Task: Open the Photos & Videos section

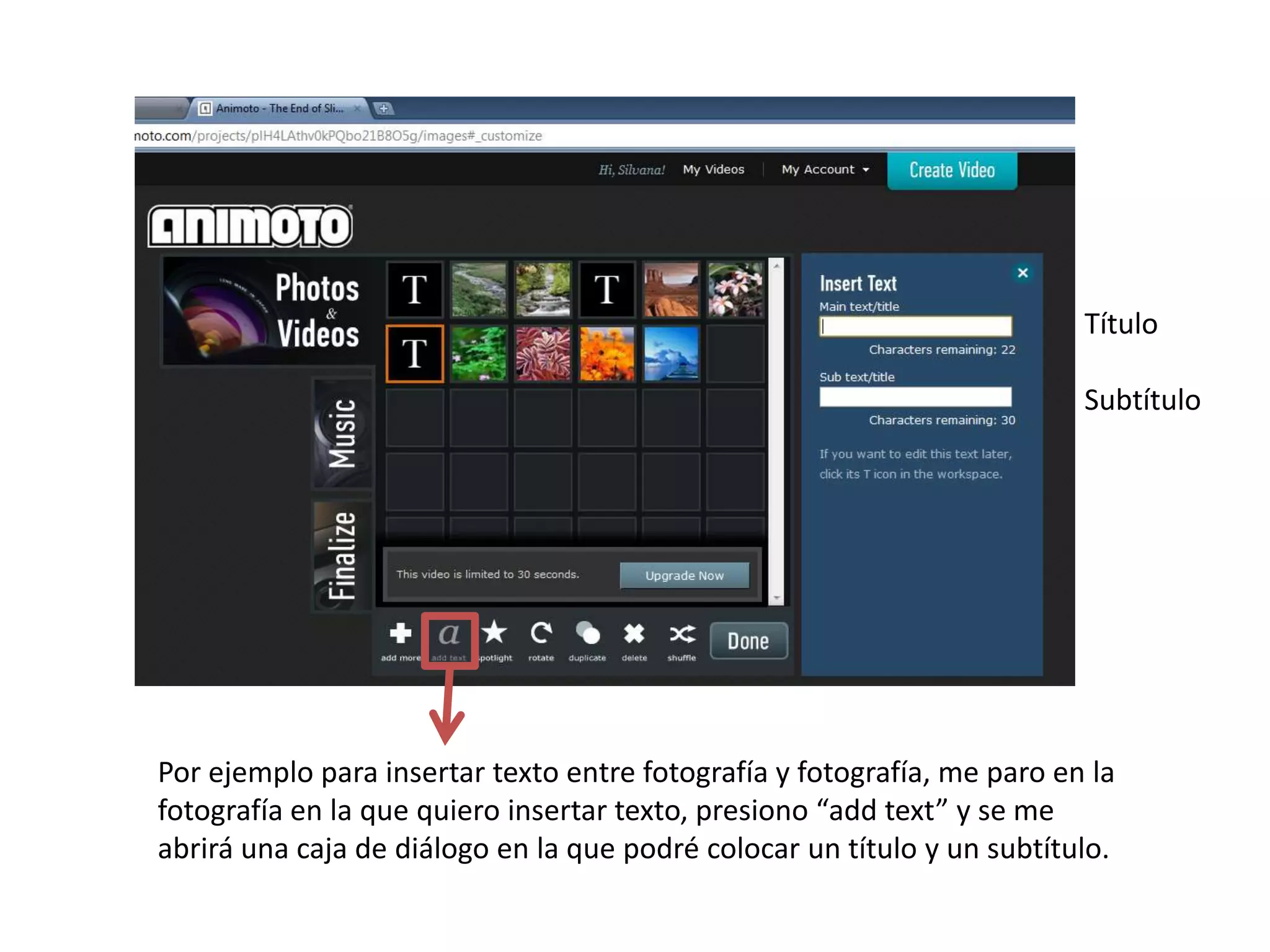Action: pyautogui.click(x=267, y=311)
